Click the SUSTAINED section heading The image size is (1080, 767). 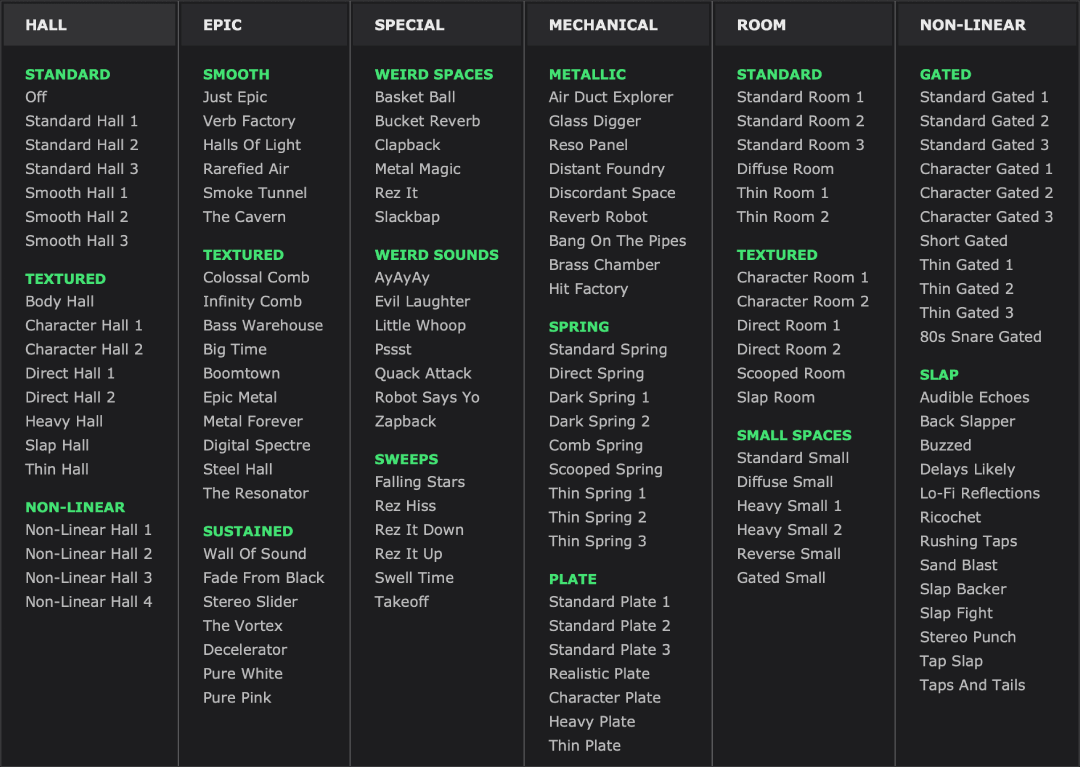(248, 531)
